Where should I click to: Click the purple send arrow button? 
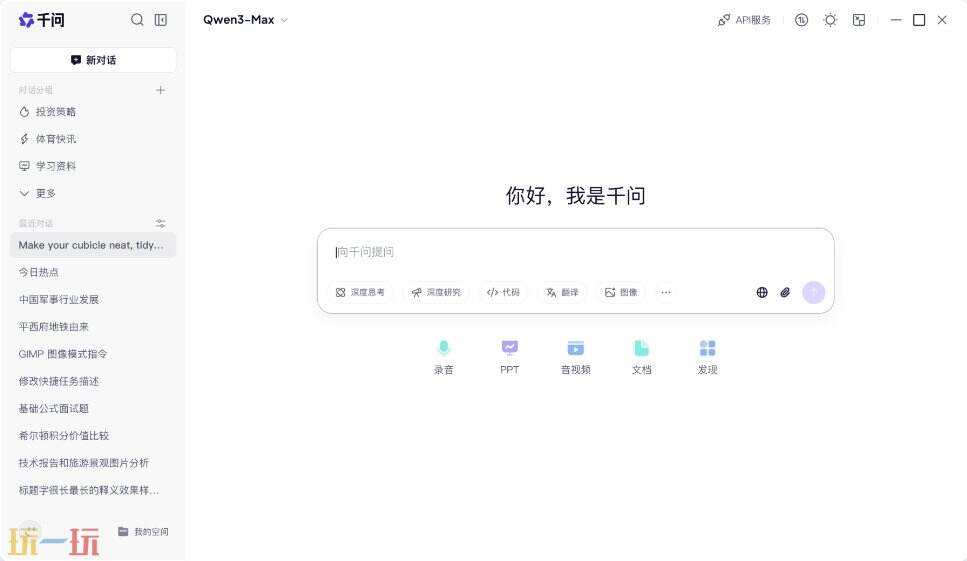(x=813, y=292)
